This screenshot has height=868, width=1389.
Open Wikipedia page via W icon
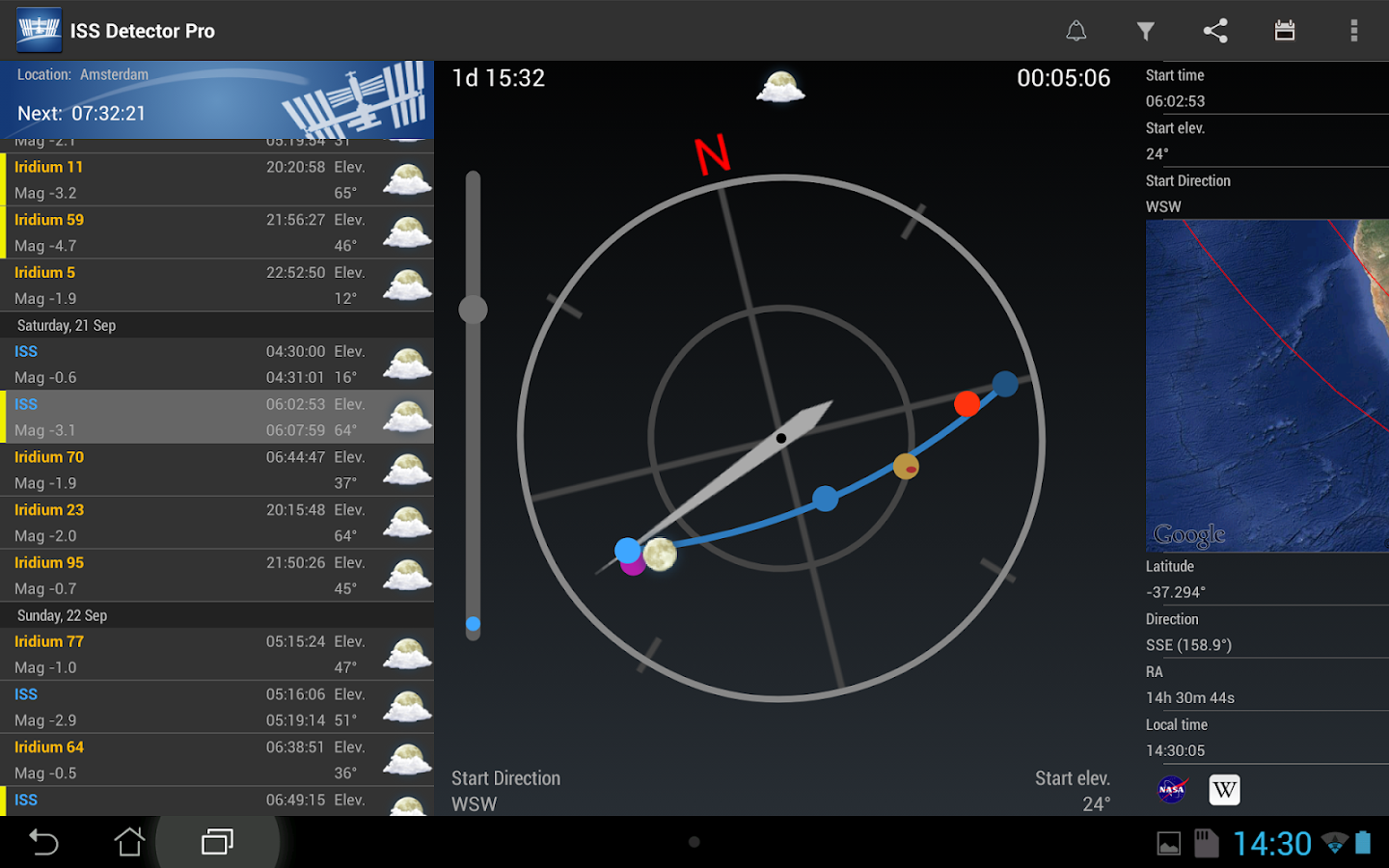pyautogui.click(x=1224, y=789)
